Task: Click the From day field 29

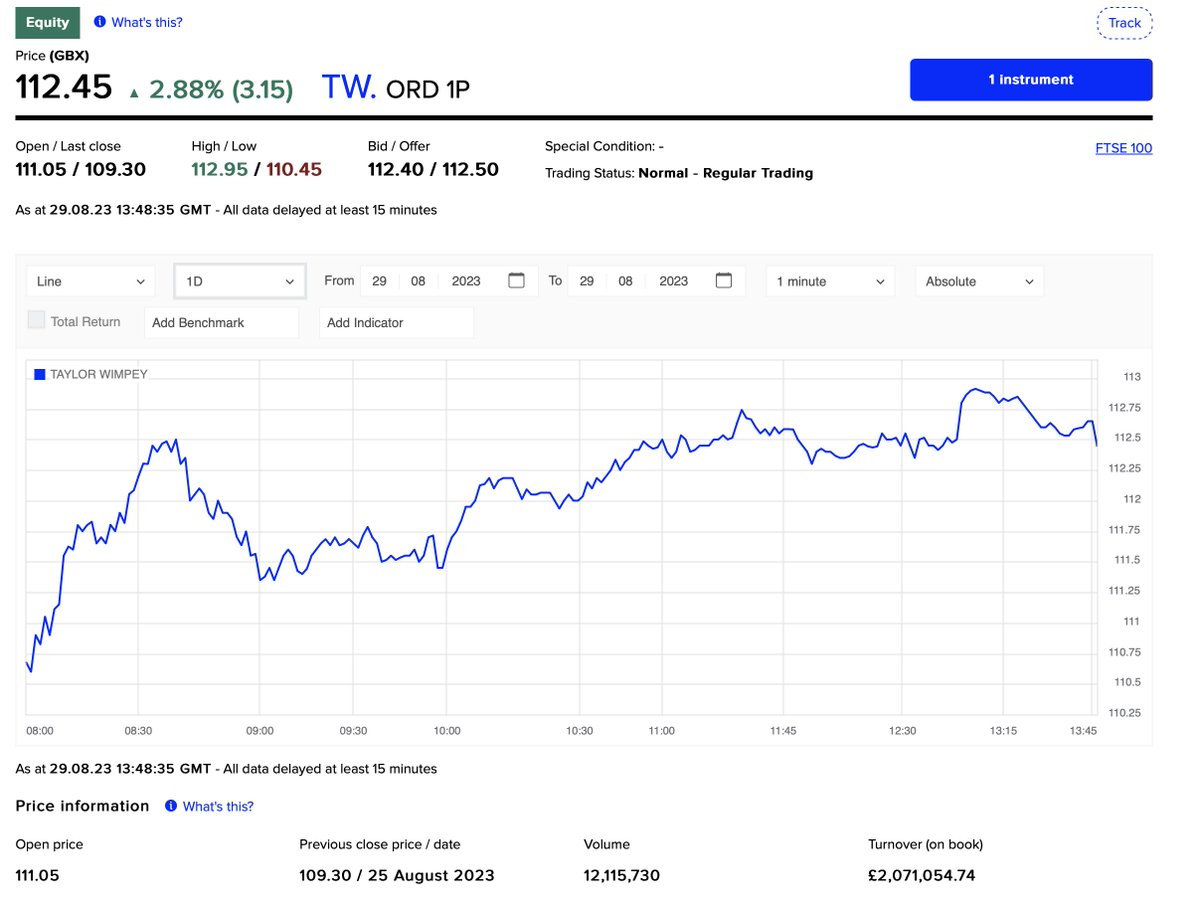Action: [x=380, y=281]
